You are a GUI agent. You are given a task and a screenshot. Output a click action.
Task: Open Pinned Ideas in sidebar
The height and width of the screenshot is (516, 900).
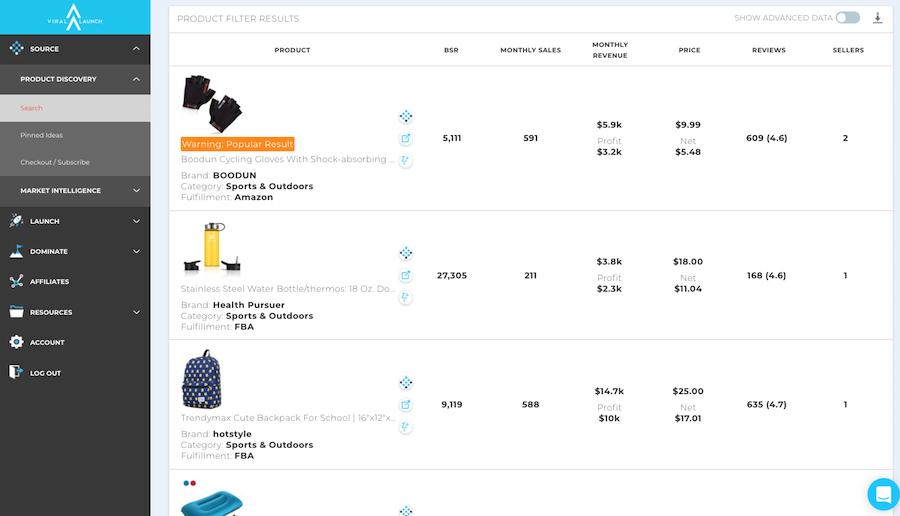[x=42, y=135]
